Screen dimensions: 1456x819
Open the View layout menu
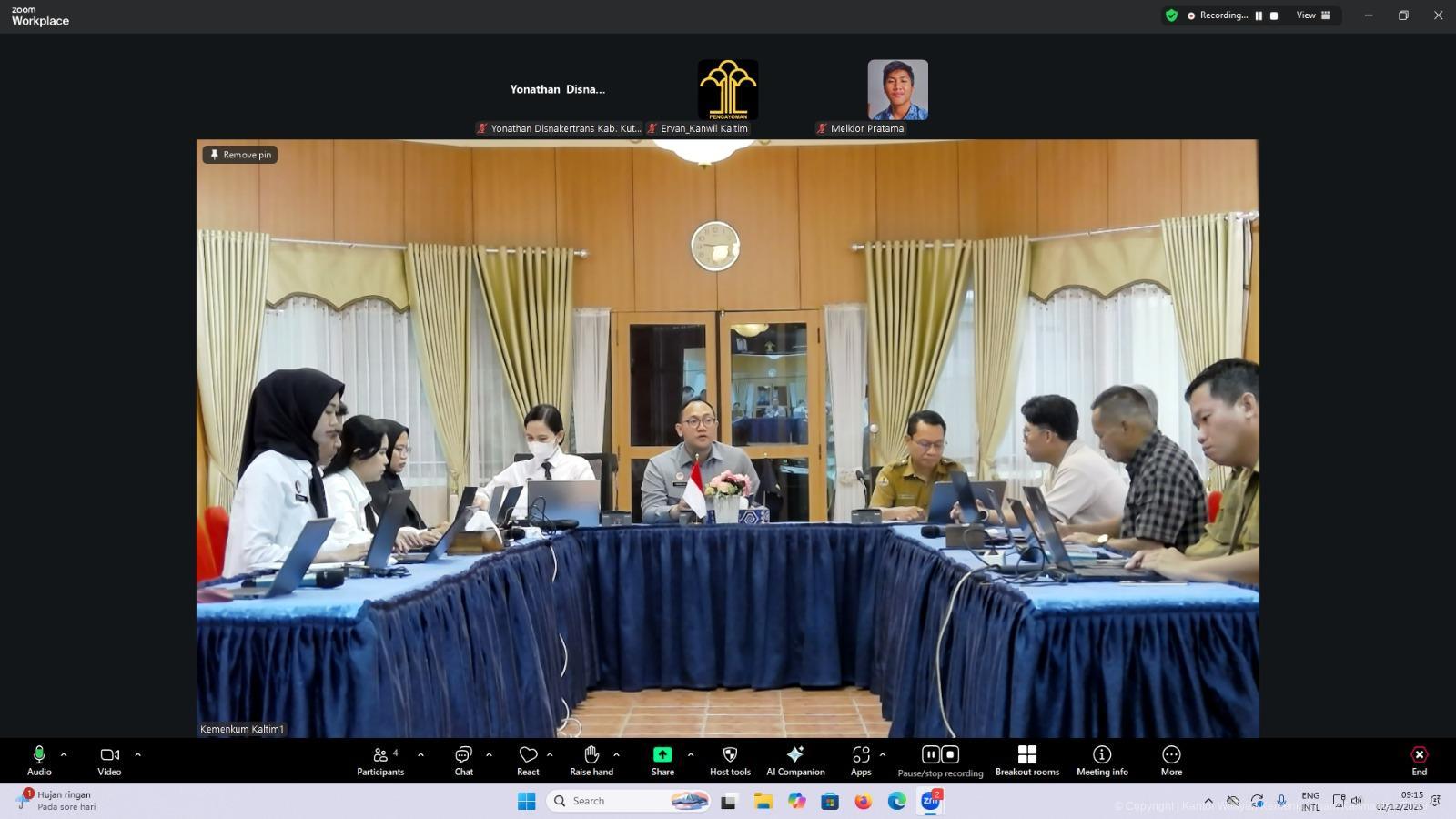point(1313,15)
